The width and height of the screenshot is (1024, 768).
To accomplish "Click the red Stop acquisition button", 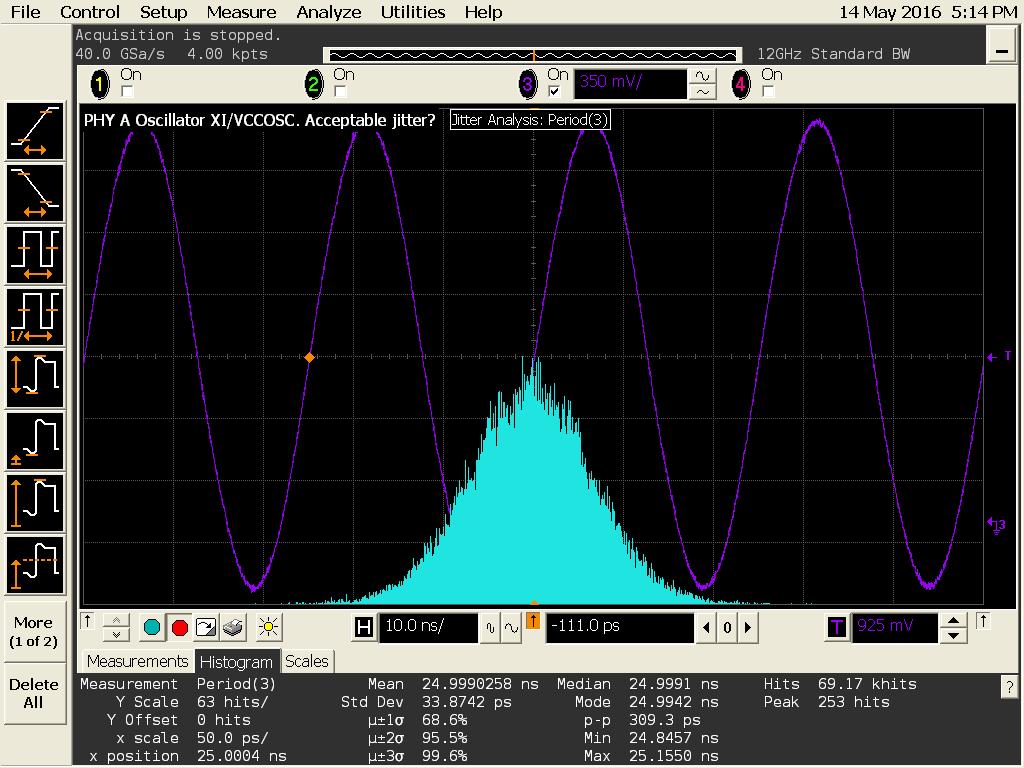I will tap(180, 628).
